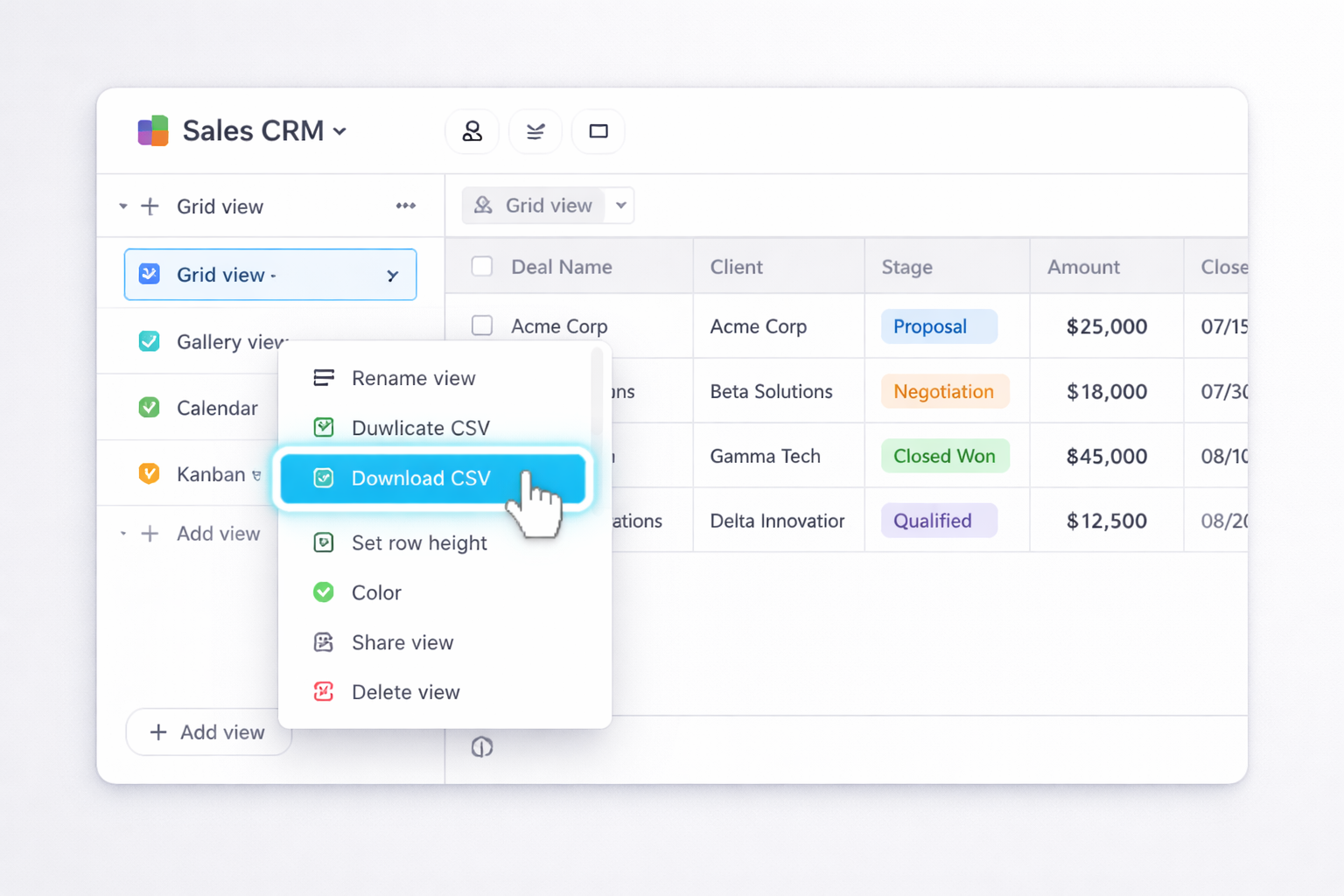This screenshot has height=896, width=1344.
Task: Collapse the sidebar Grid view section arrow
Action: point(123,206)
